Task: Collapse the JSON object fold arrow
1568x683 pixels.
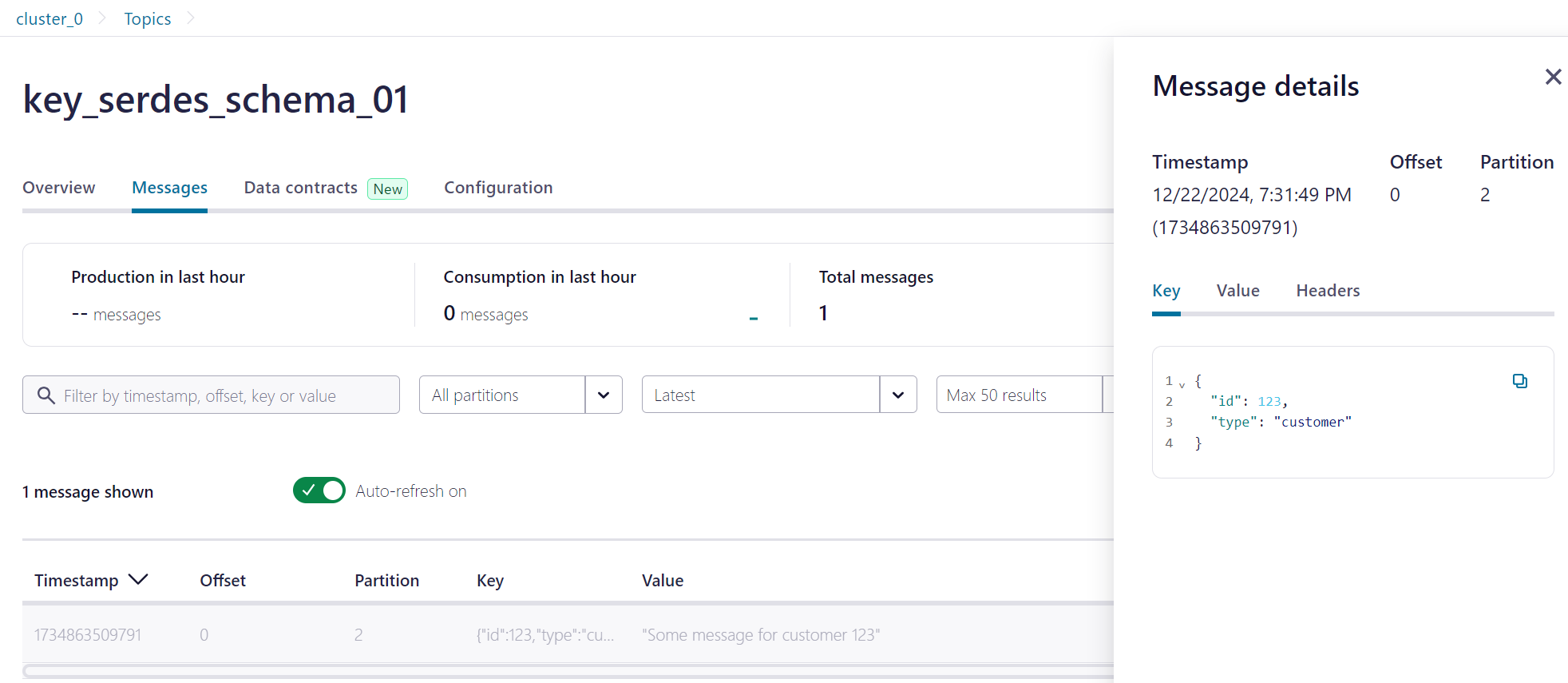Action: [1182, 384]
